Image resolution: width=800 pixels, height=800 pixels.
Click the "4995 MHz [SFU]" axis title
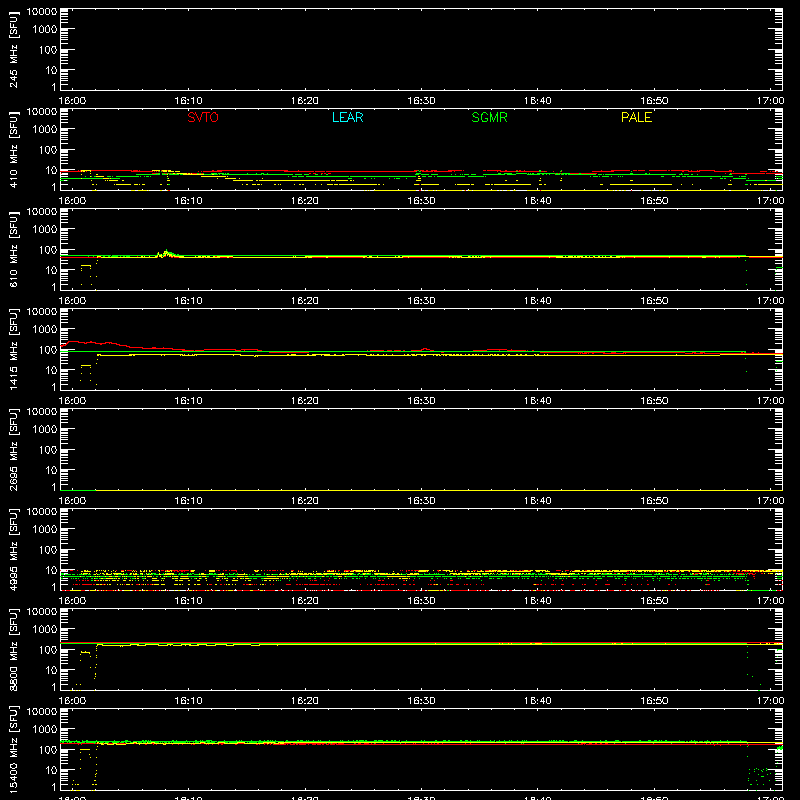(13, 549)
